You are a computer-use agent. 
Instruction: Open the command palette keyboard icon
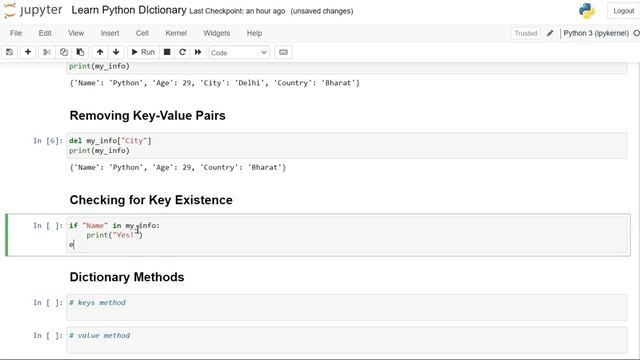(x=283, y=52)
